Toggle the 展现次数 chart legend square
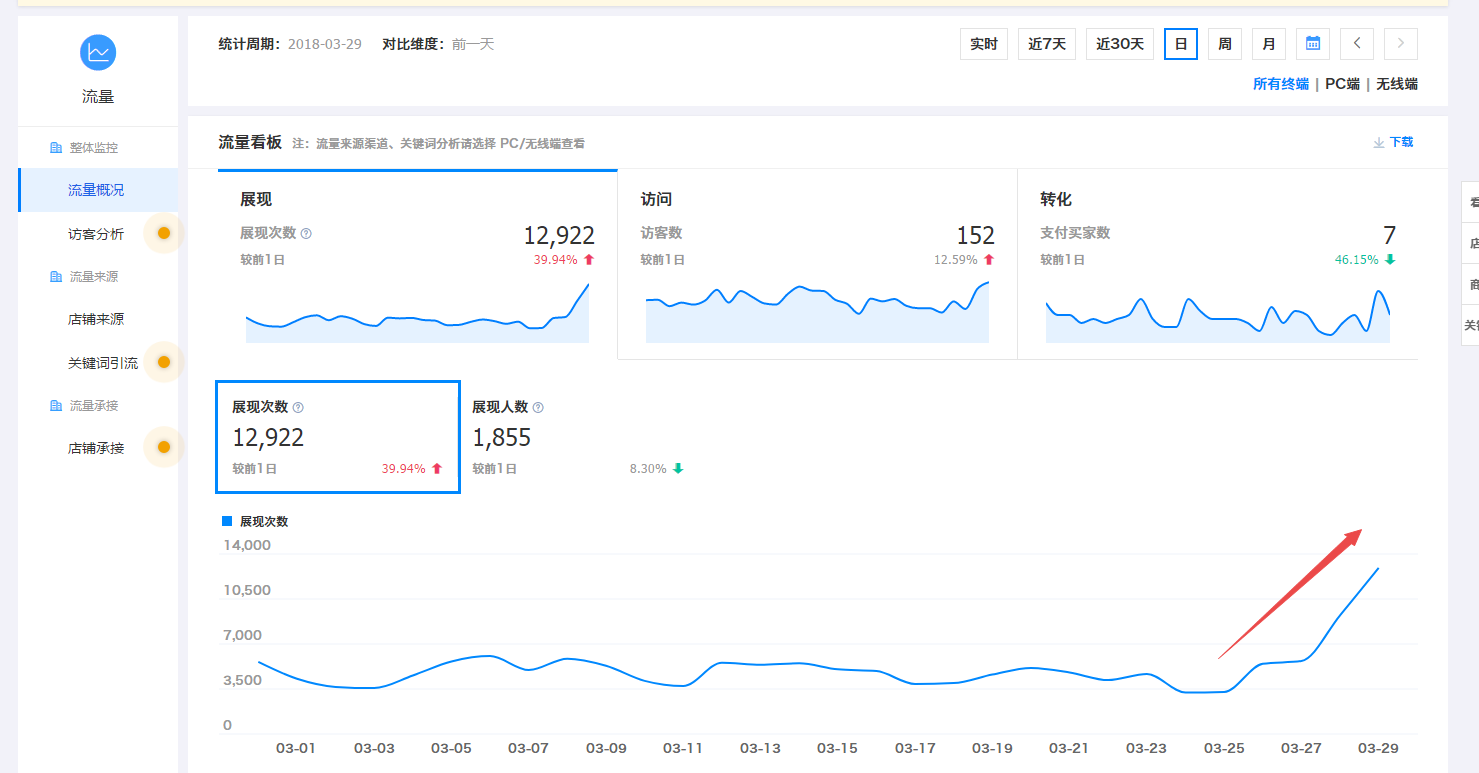The height and width of the screenshot is (773, 1479). pos(227,521)
